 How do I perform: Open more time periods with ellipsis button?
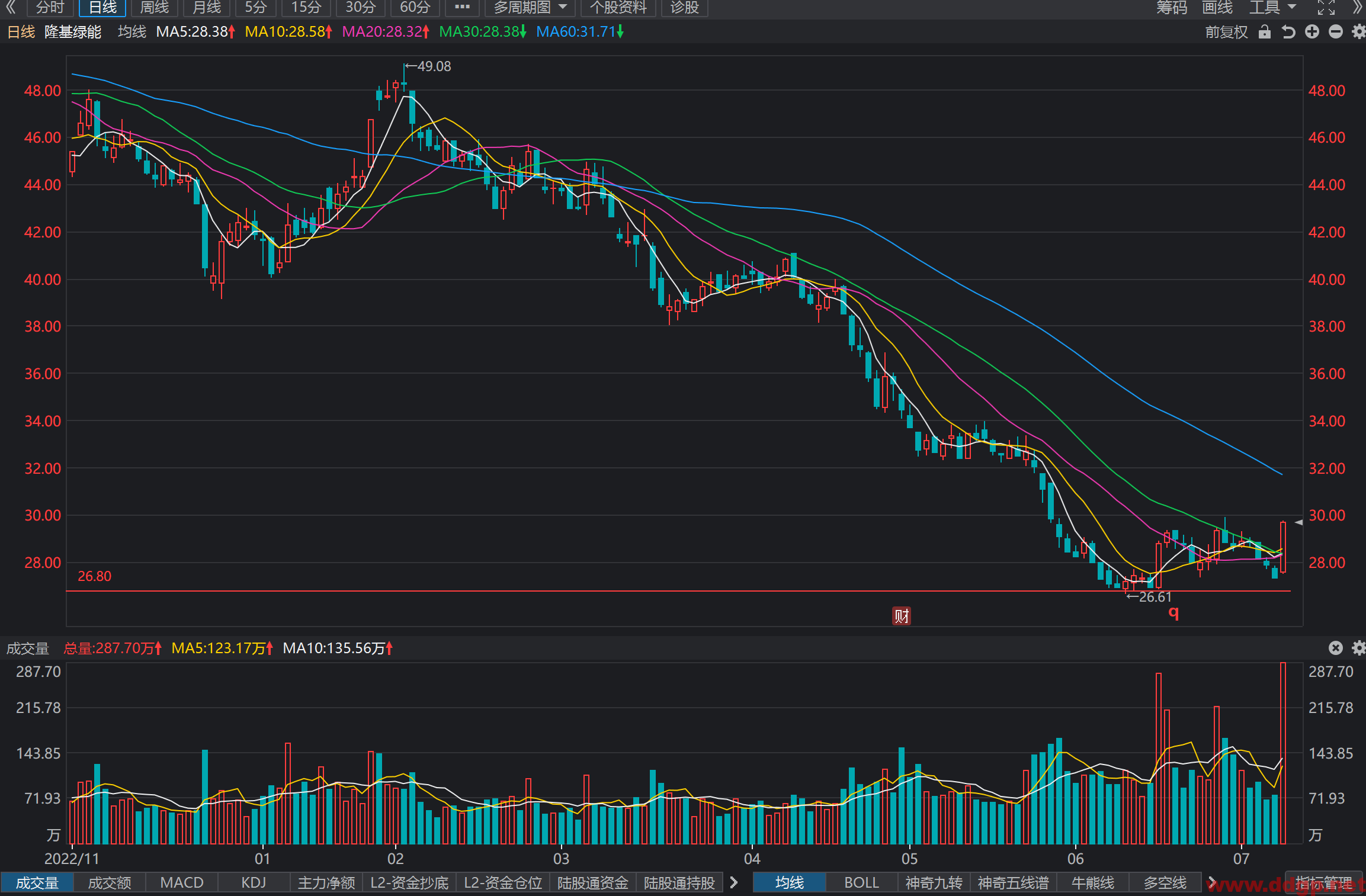tap(462, 7)
